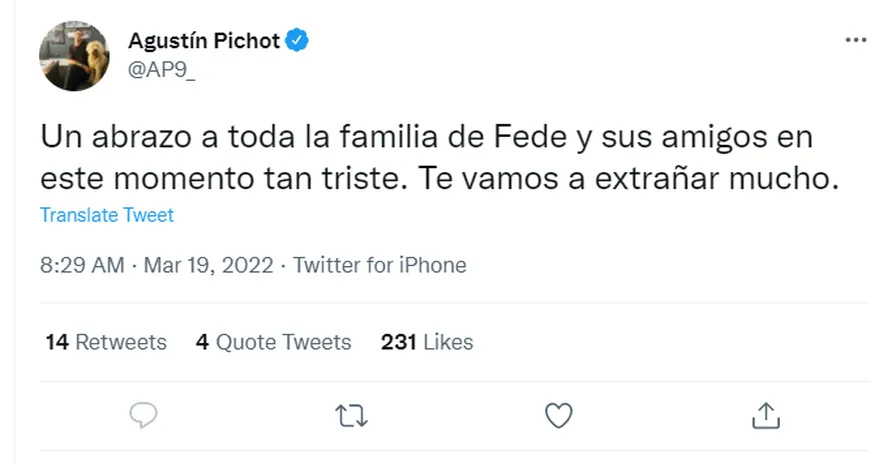This screenshot has width=879, height=463.
Task: Click the display name Agustín Pichot
Action: 205,41
